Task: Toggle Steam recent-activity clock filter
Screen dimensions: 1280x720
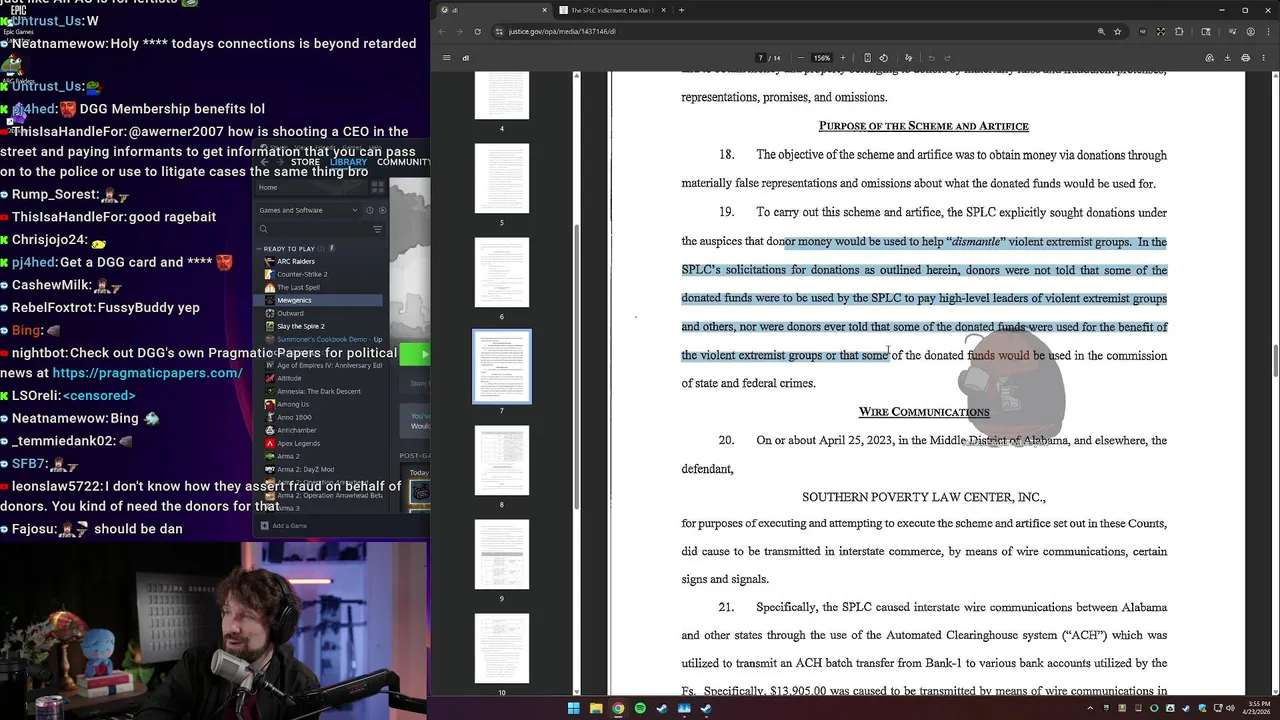Action: [x=369, y=210]
